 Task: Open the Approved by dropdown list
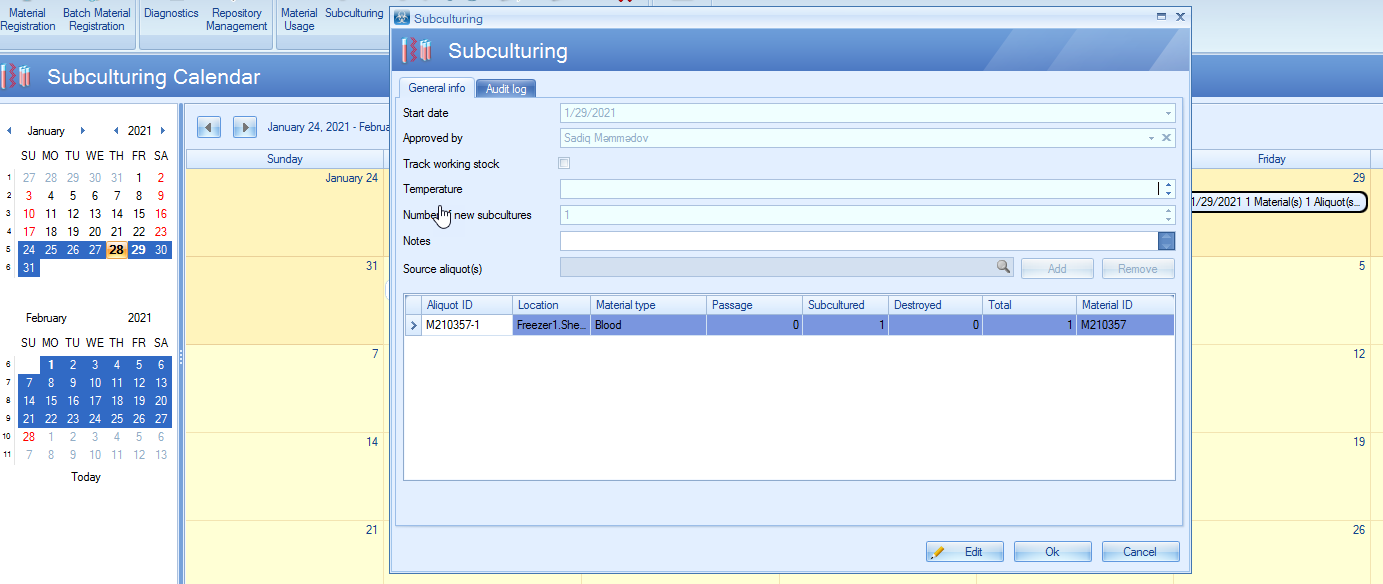click(1151, 138)
